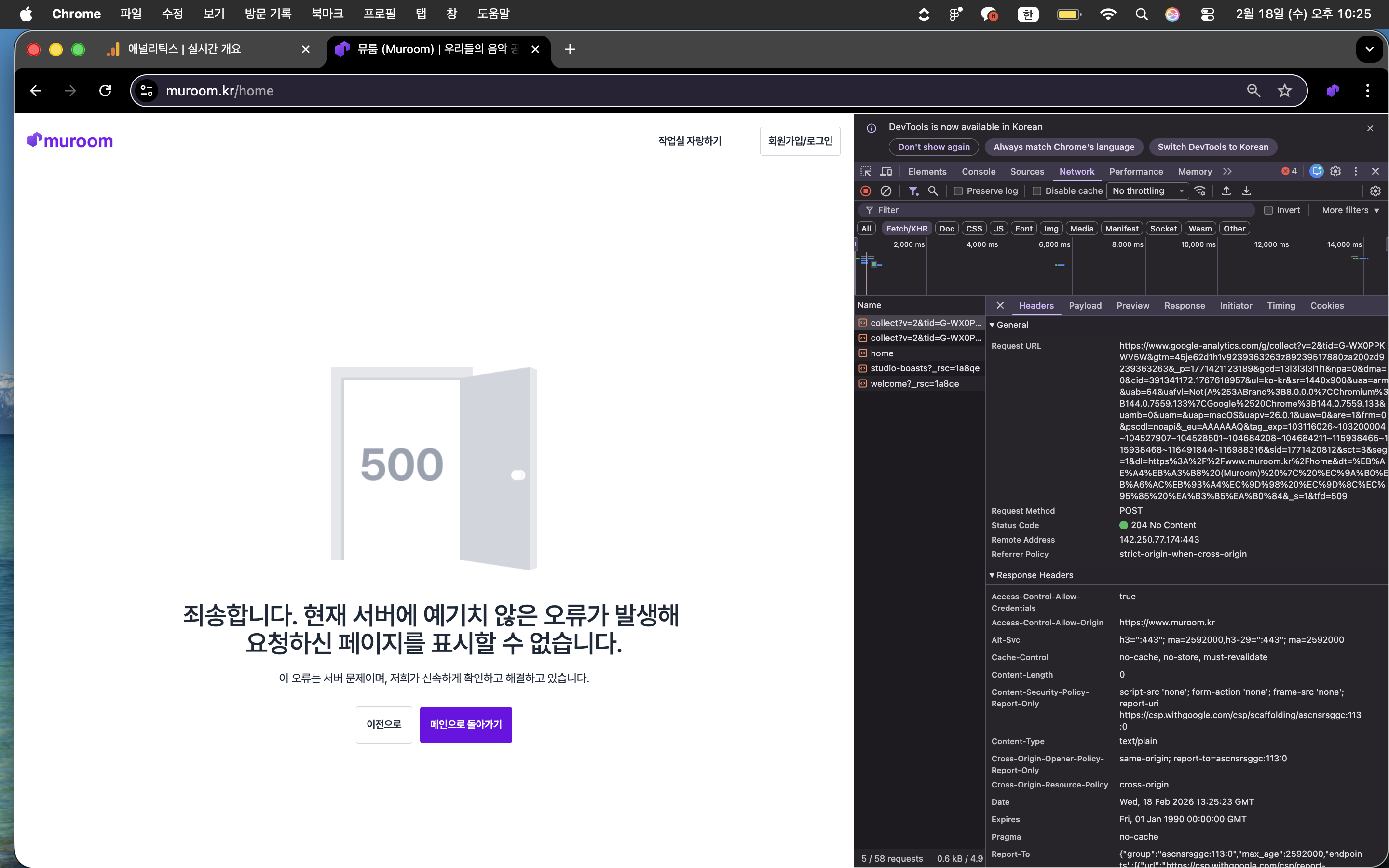
Task: Clear the network log
Action: 885,190
